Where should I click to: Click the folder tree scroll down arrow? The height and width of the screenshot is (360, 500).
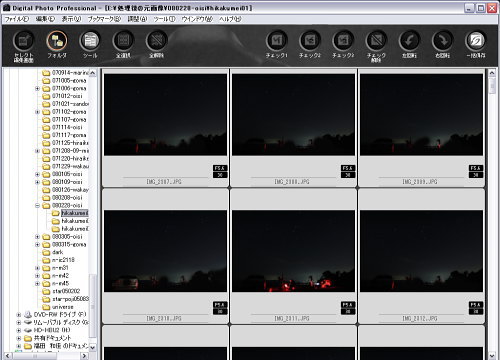click(x=92, y=347)
